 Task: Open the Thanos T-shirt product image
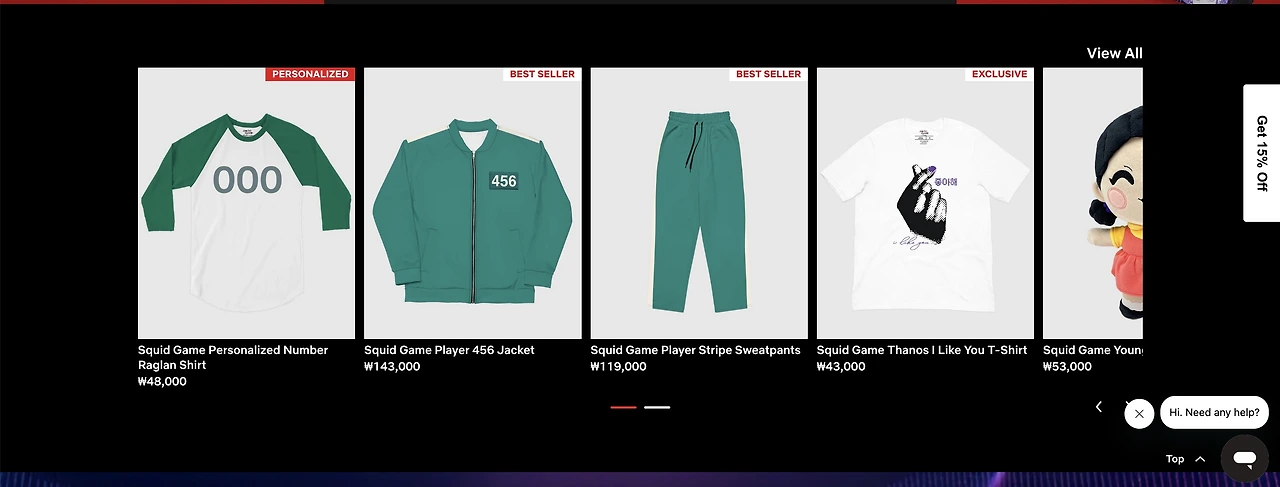[x=925, y=203]
